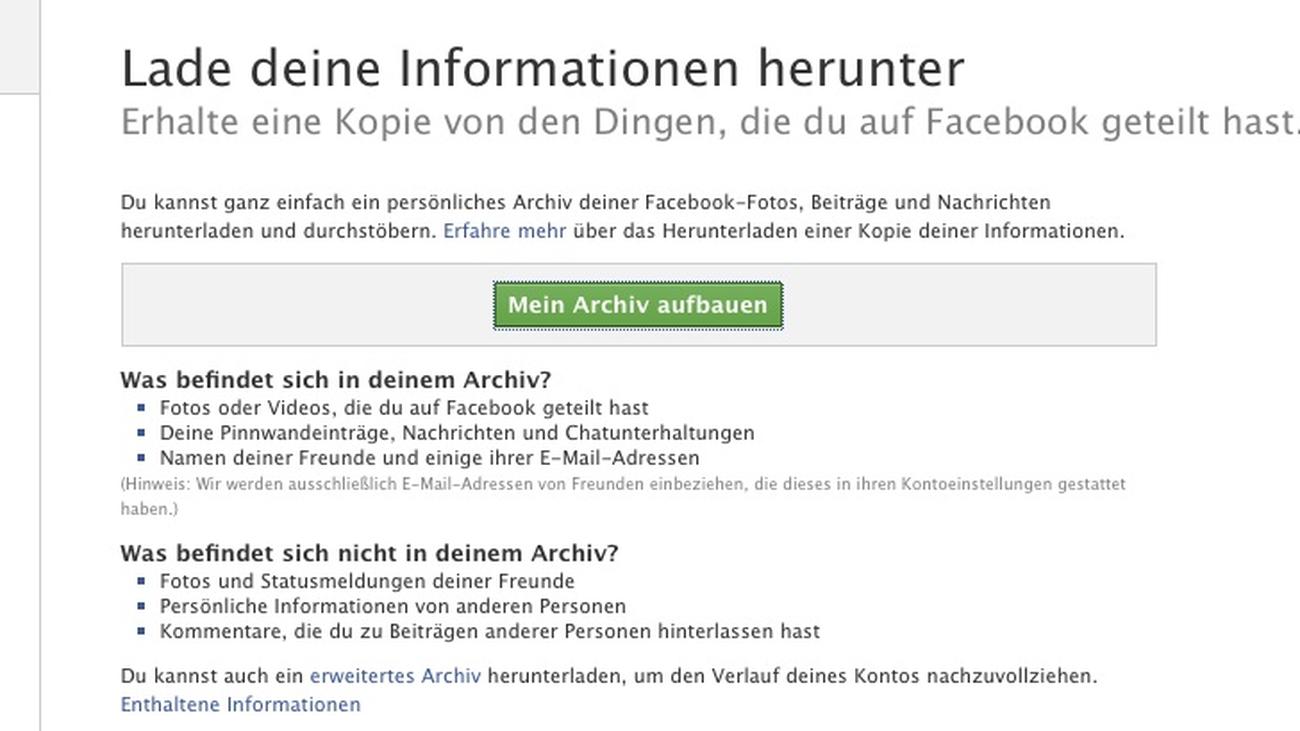The height and width of the screenshot is (731, 1300).
Task: Click the "Persönliche Informationen von anderen Personen" text
Action: 392,606
